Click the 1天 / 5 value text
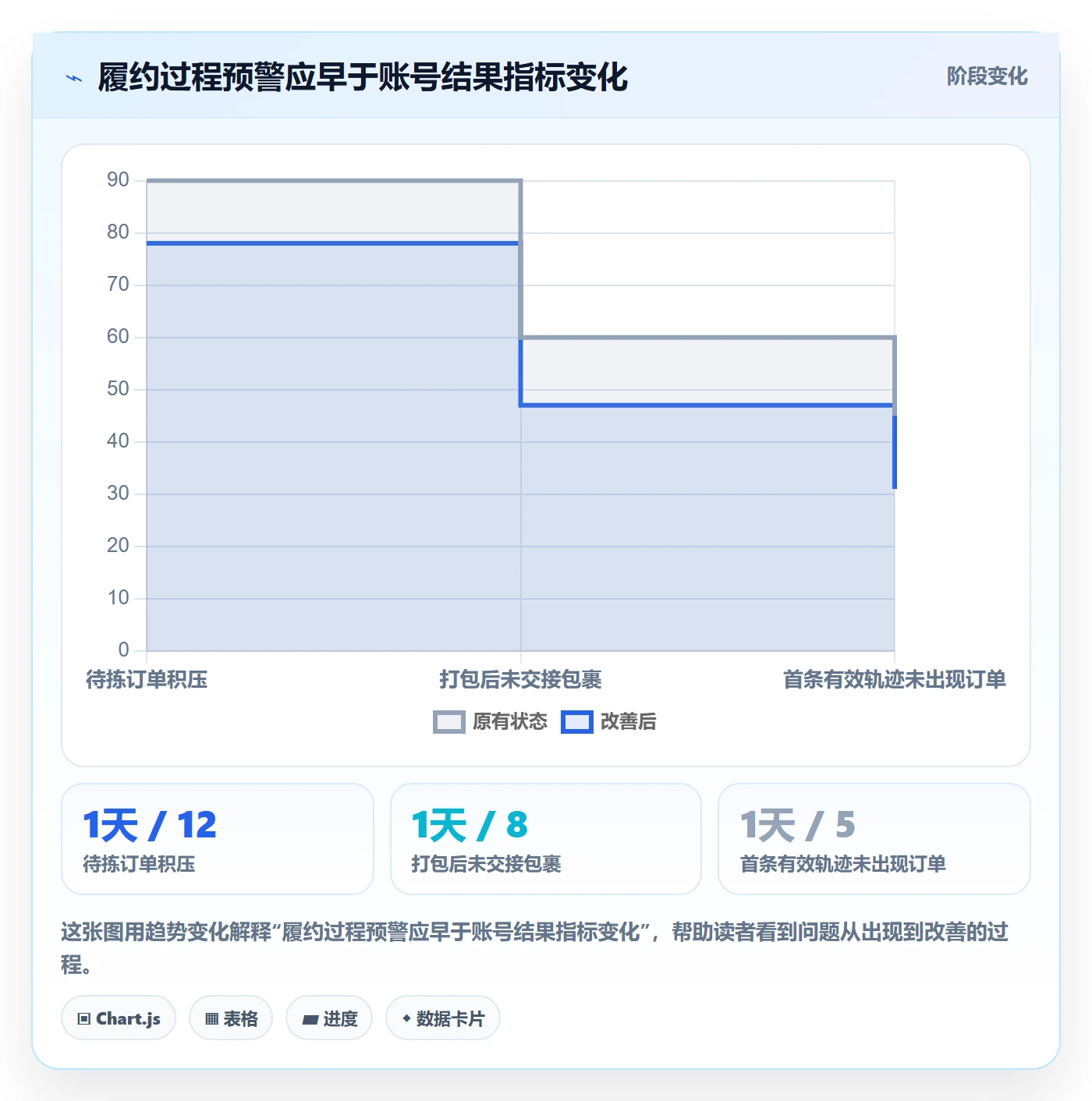The image size is (1092, 1101). point(797,825)
